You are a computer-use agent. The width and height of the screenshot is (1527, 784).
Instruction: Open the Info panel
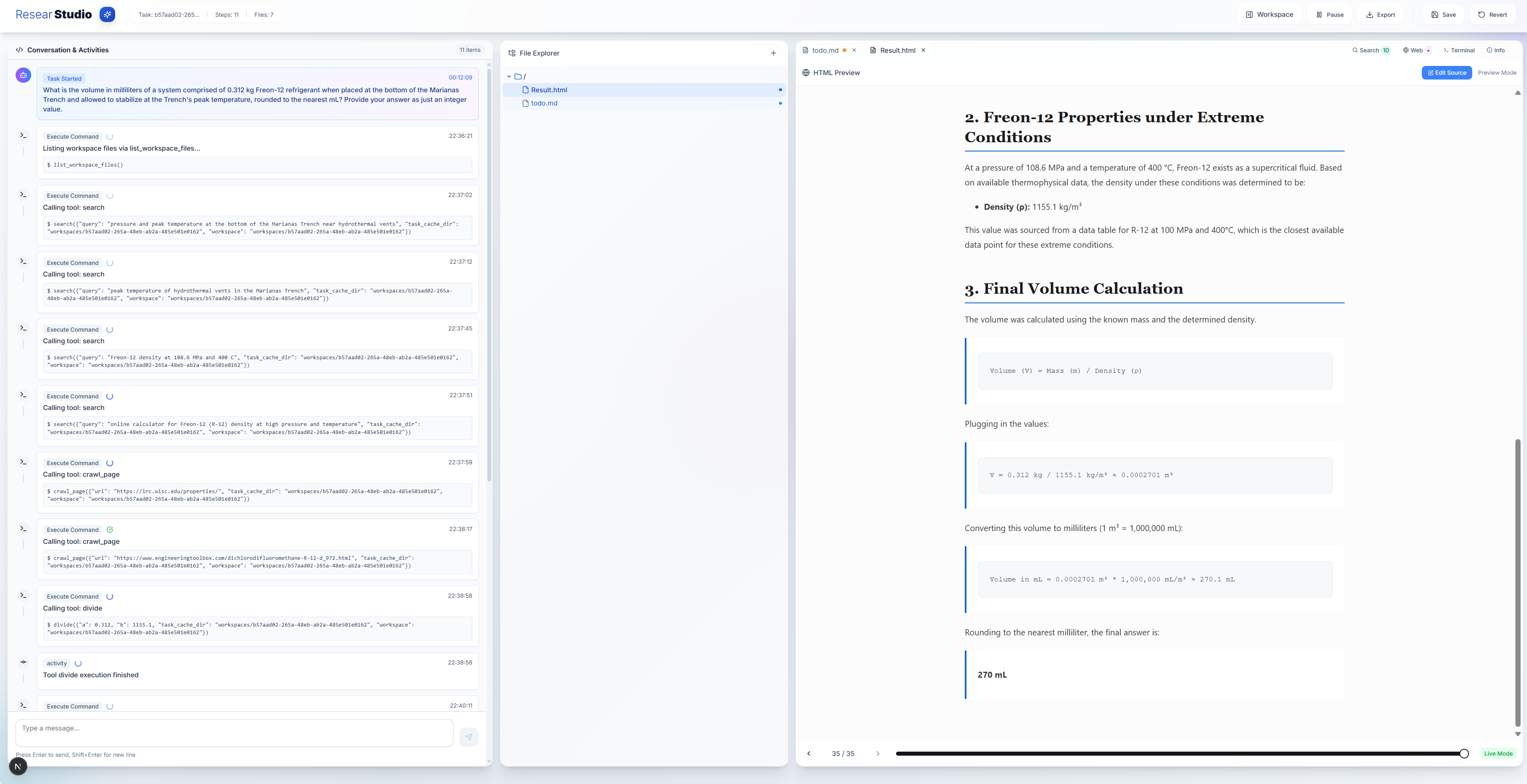coord(1495,50)
